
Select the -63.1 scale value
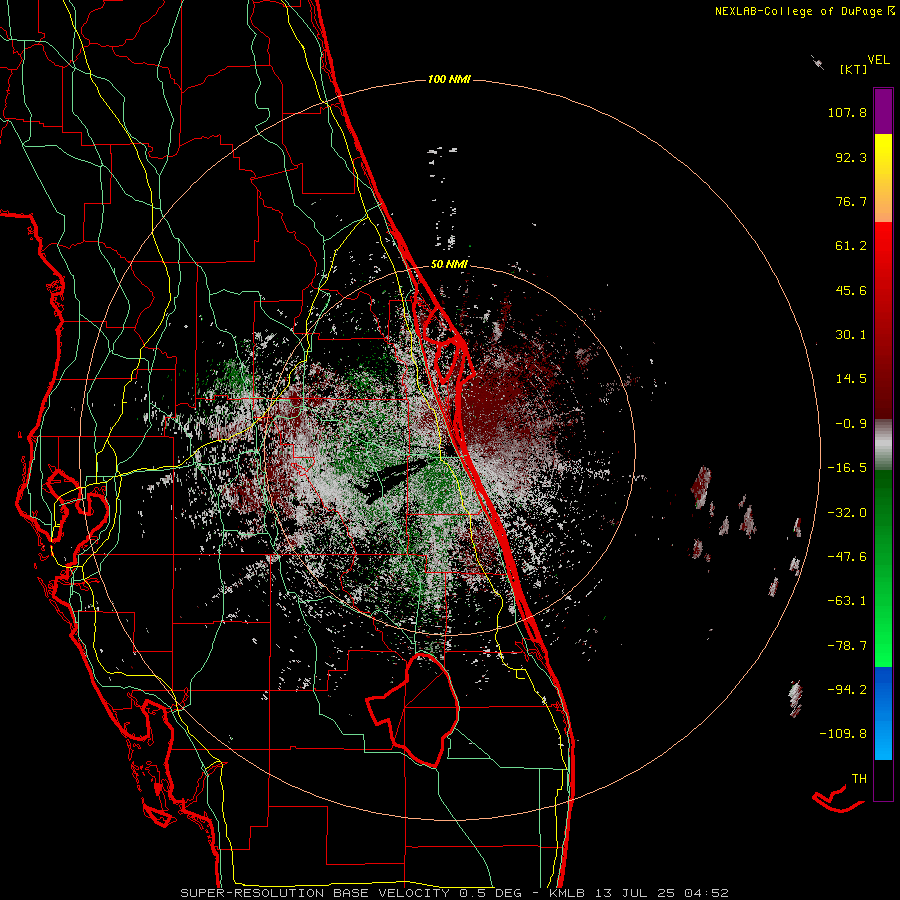point(847,601)
